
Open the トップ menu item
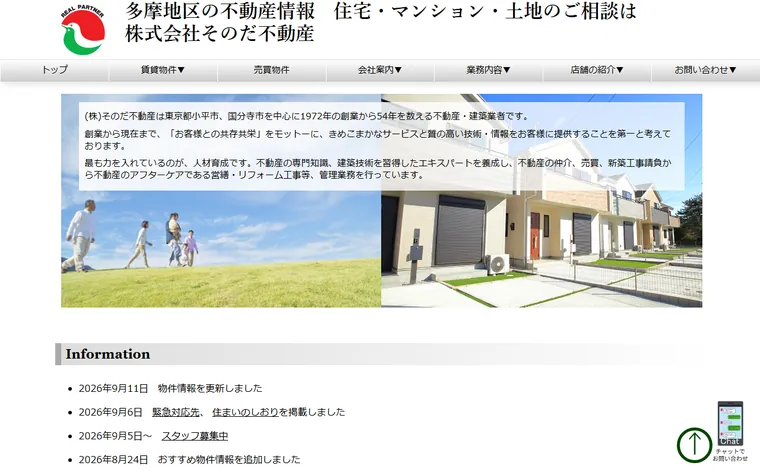click(54, 70)
